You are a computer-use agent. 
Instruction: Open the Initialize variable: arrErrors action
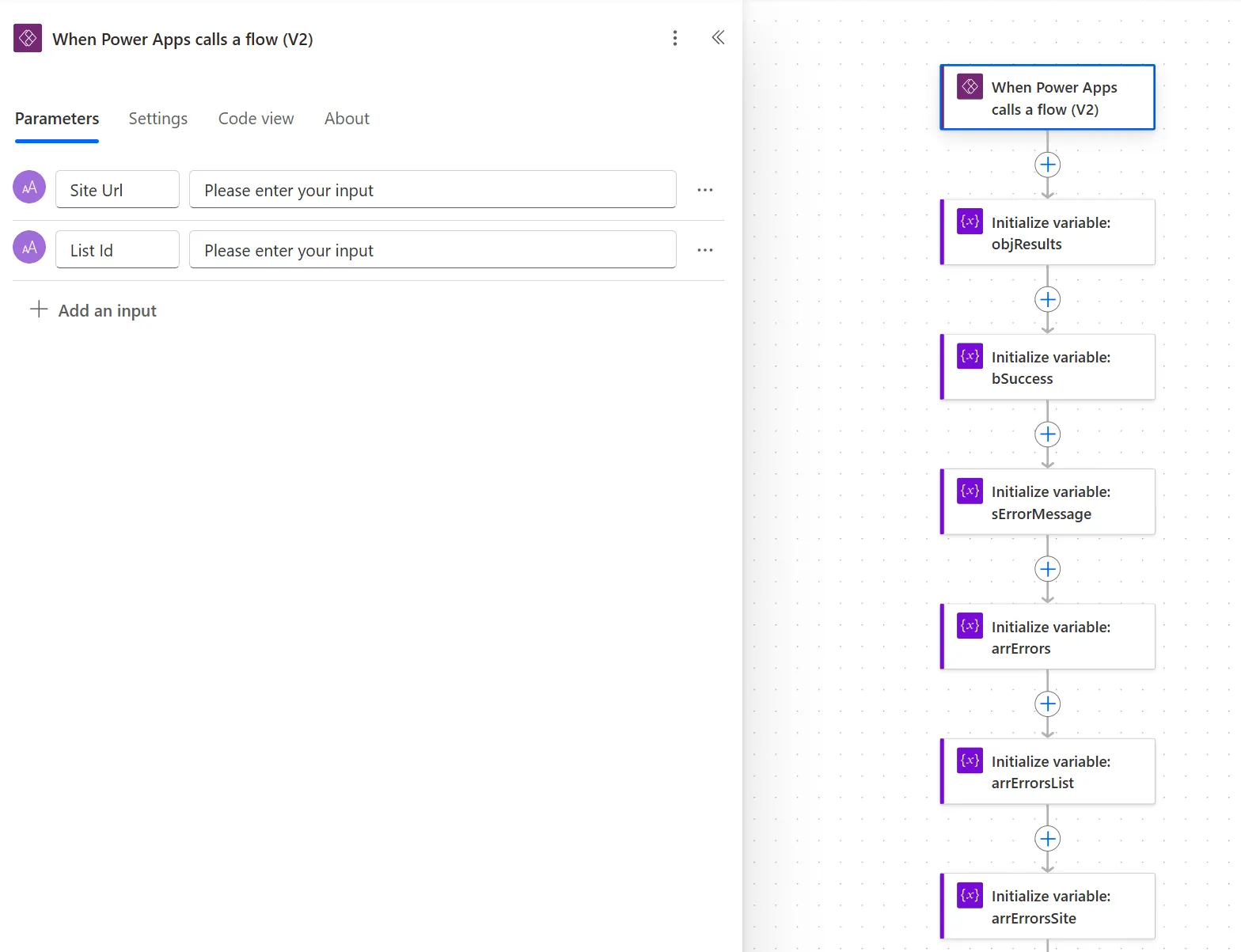1048,637
